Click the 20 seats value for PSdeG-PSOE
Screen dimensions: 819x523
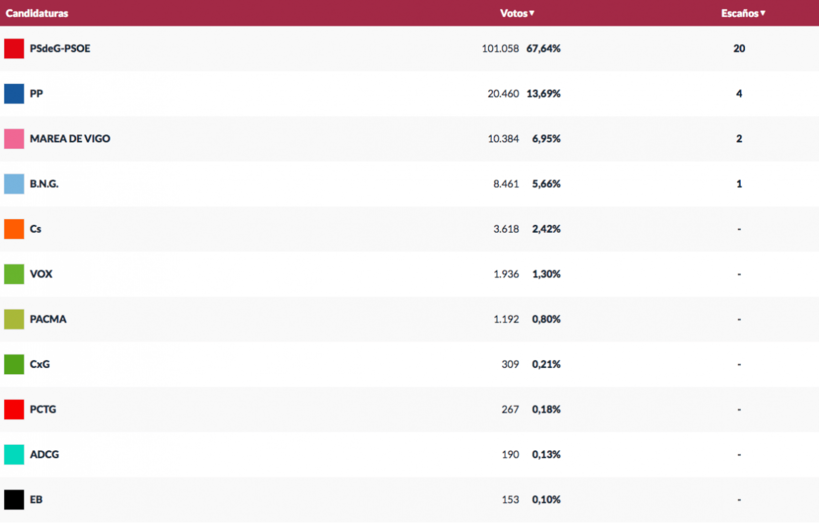click(x=739, y=48)
